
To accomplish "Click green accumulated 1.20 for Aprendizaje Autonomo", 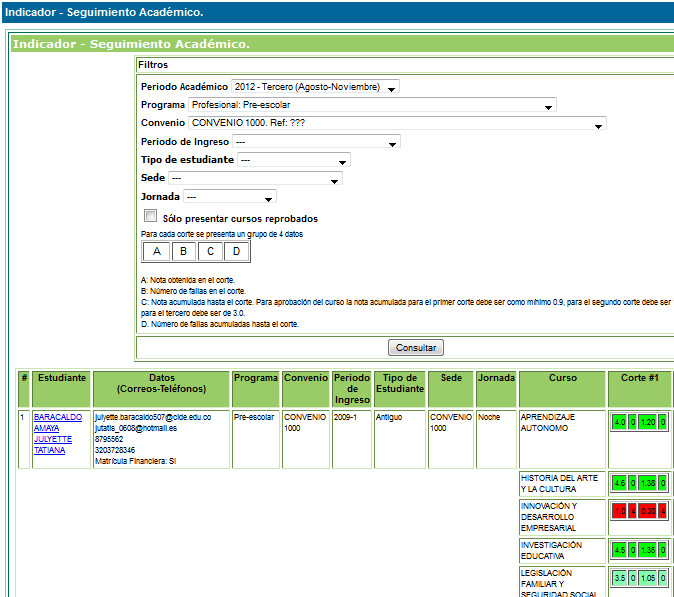I will pyautogui.click(x=648, y=422).
